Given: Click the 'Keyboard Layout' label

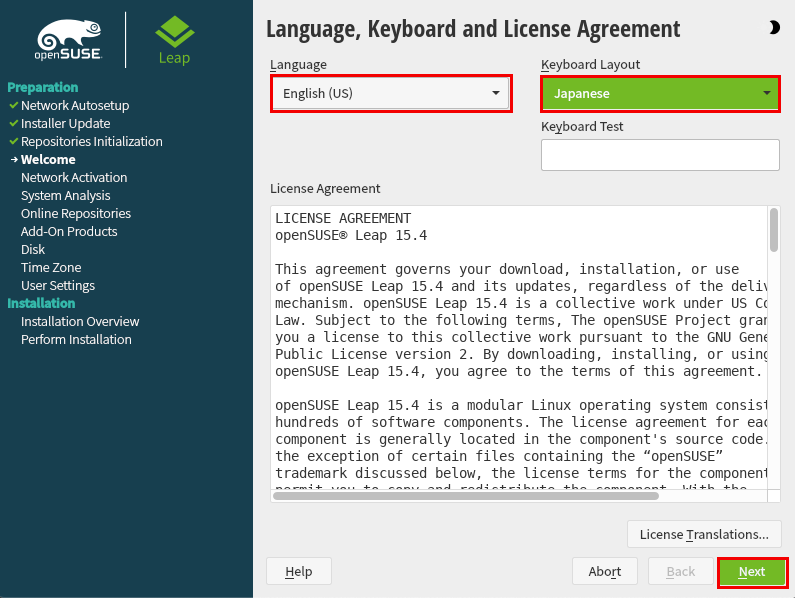Looking at the screenshot, I should 590,64.
